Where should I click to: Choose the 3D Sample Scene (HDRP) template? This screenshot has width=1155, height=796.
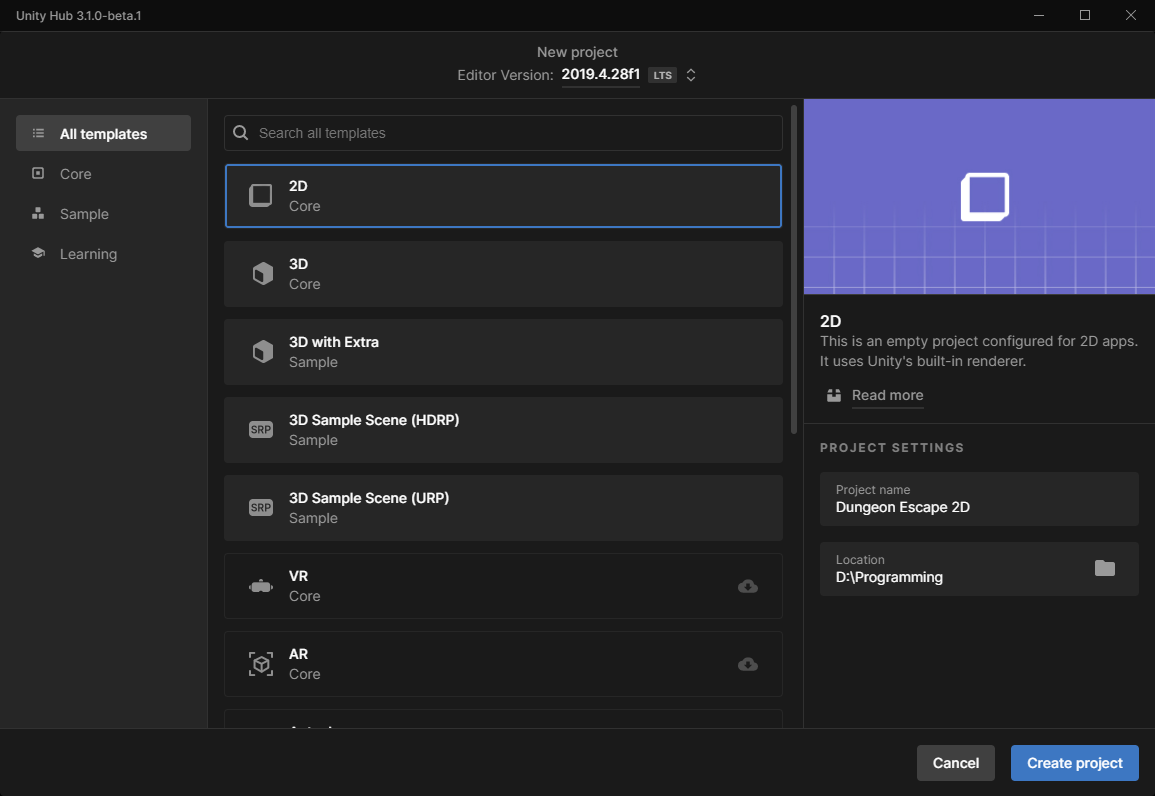(503, 430)
